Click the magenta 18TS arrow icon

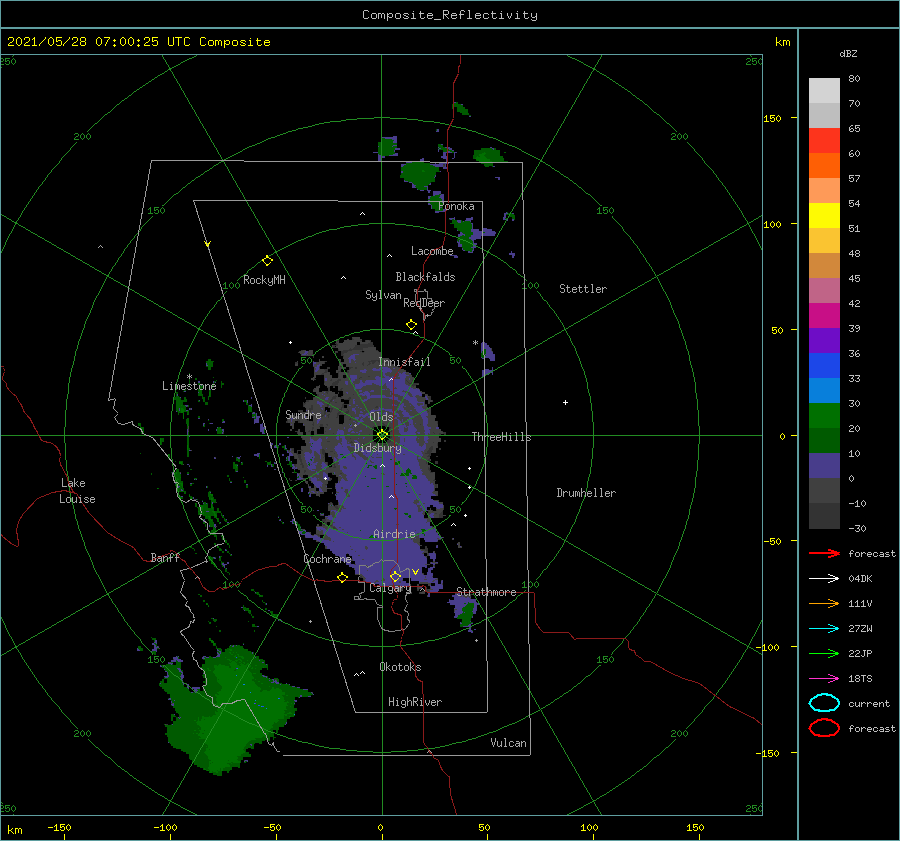[824, 678]
